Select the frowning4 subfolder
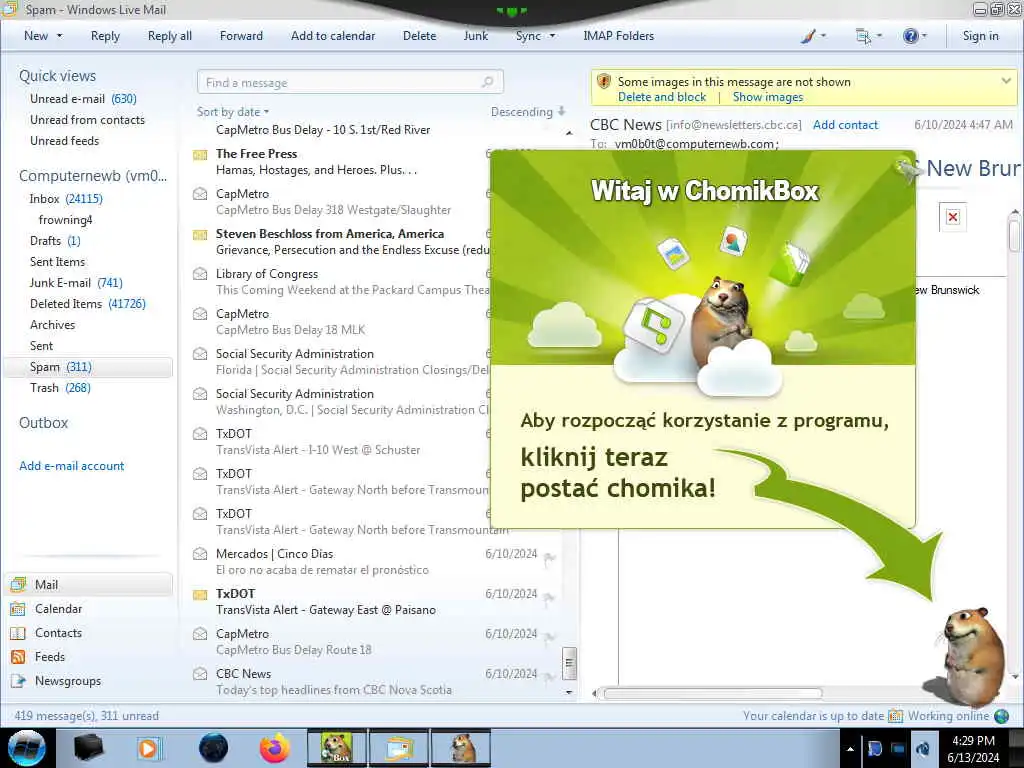 tap(65, 220)
